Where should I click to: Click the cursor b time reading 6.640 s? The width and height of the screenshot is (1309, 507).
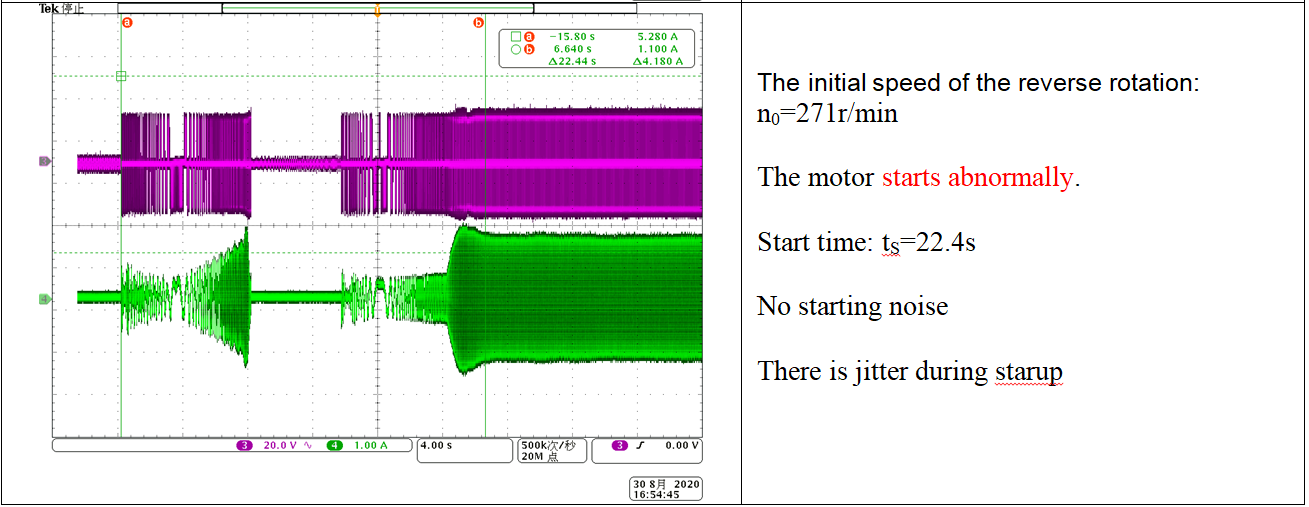point(574,48)
